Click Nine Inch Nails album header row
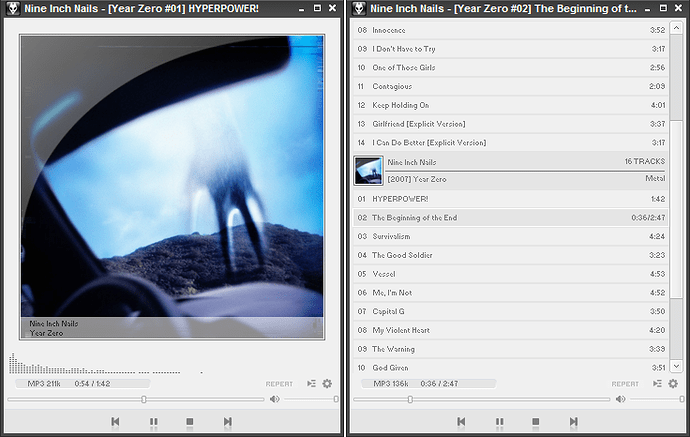 (511, 170)
